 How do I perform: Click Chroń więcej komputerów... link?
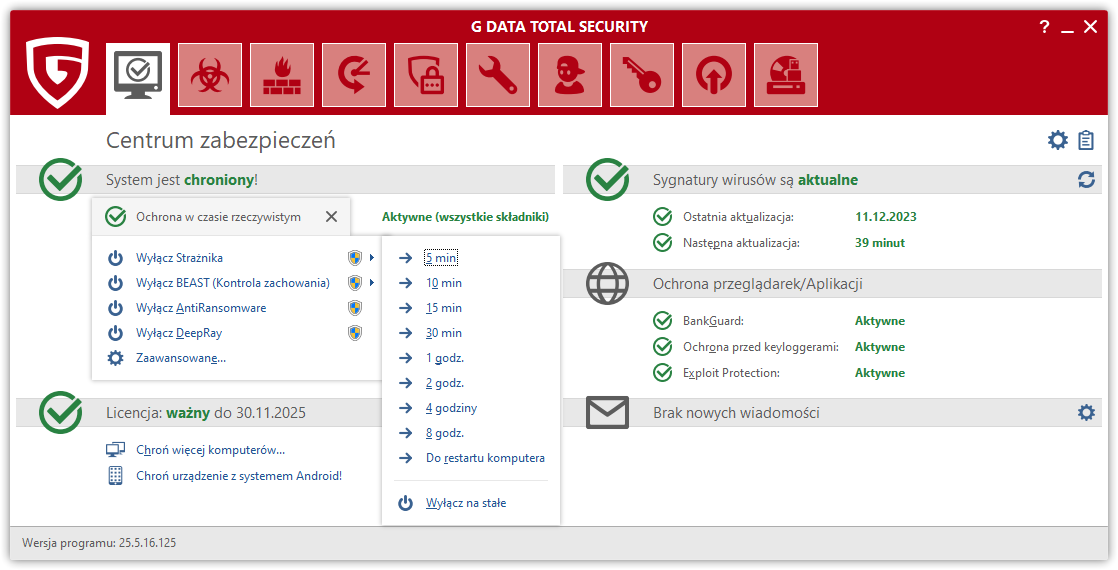[x=210, y=450]
